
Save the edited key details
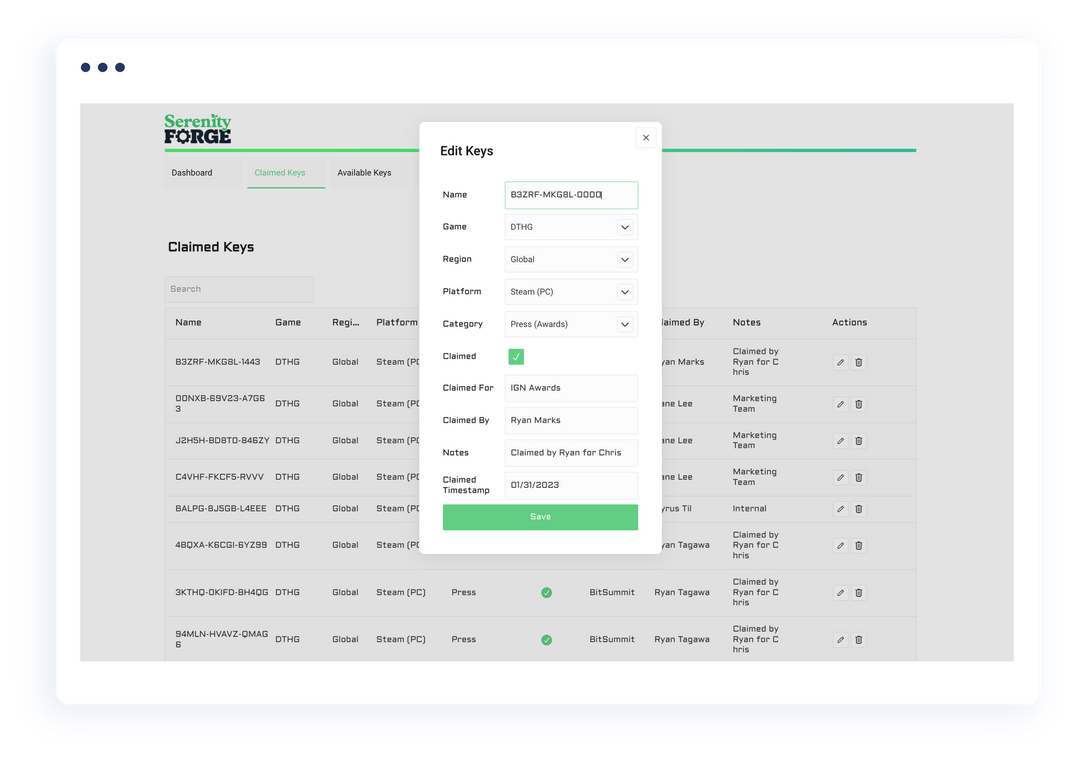click(540, 517)
